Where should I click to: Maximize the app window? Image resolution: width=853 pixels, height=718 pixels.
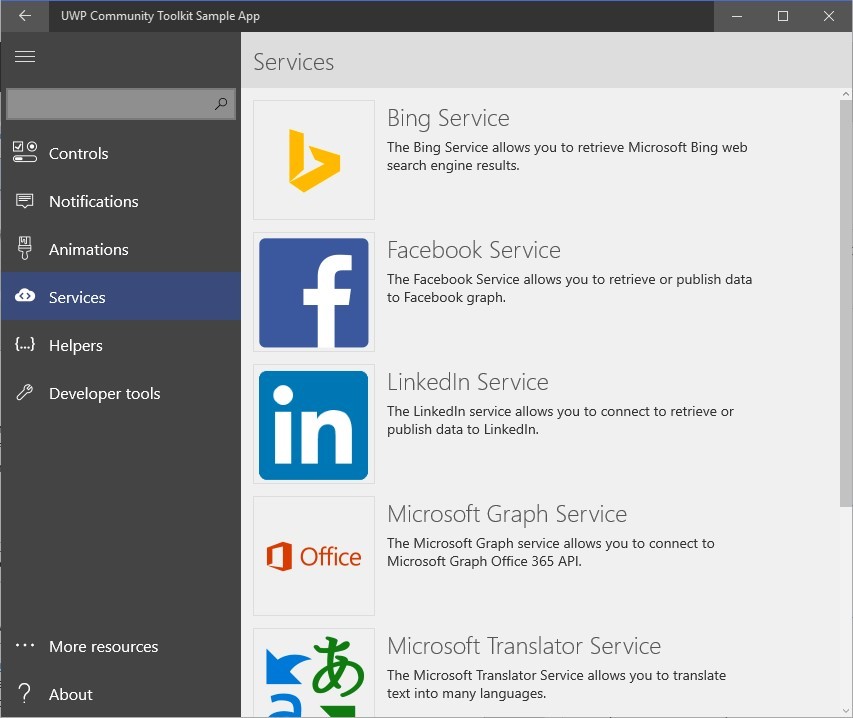[783, 16]
